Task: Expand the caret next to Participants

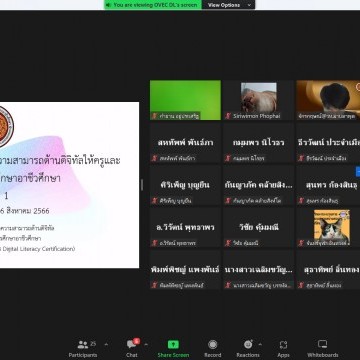Action: [x=106, y=344]
